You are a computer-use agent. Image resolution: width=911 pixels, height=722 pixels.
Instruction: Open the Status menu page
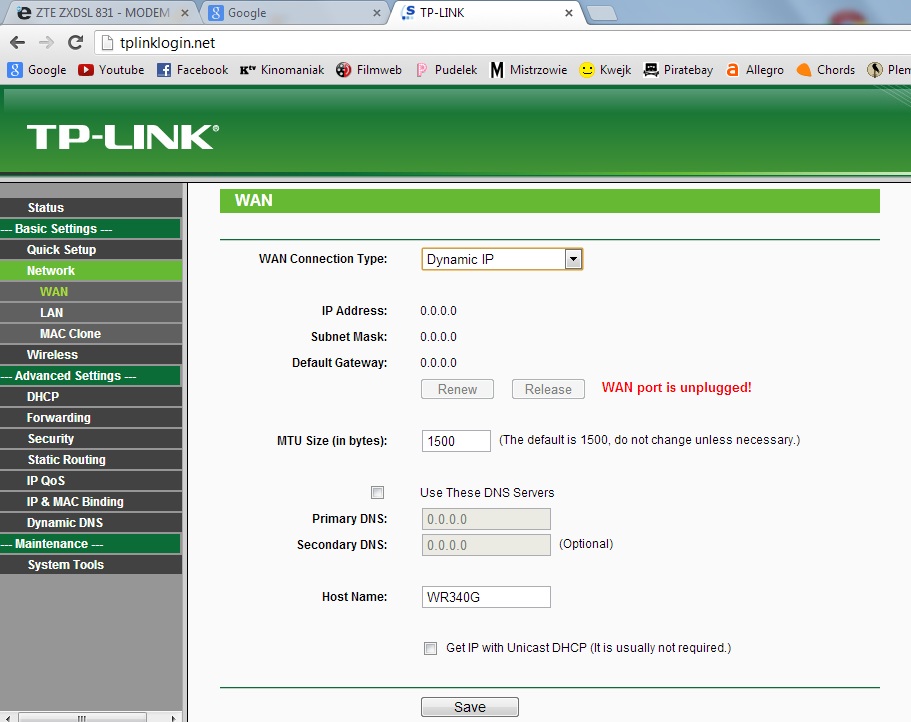91,207
